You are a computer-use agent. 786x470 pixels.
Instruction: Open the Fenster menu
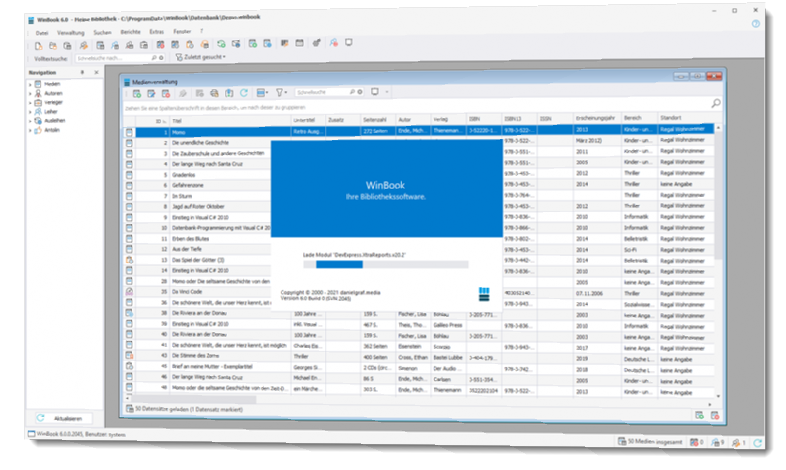(182, 31)
